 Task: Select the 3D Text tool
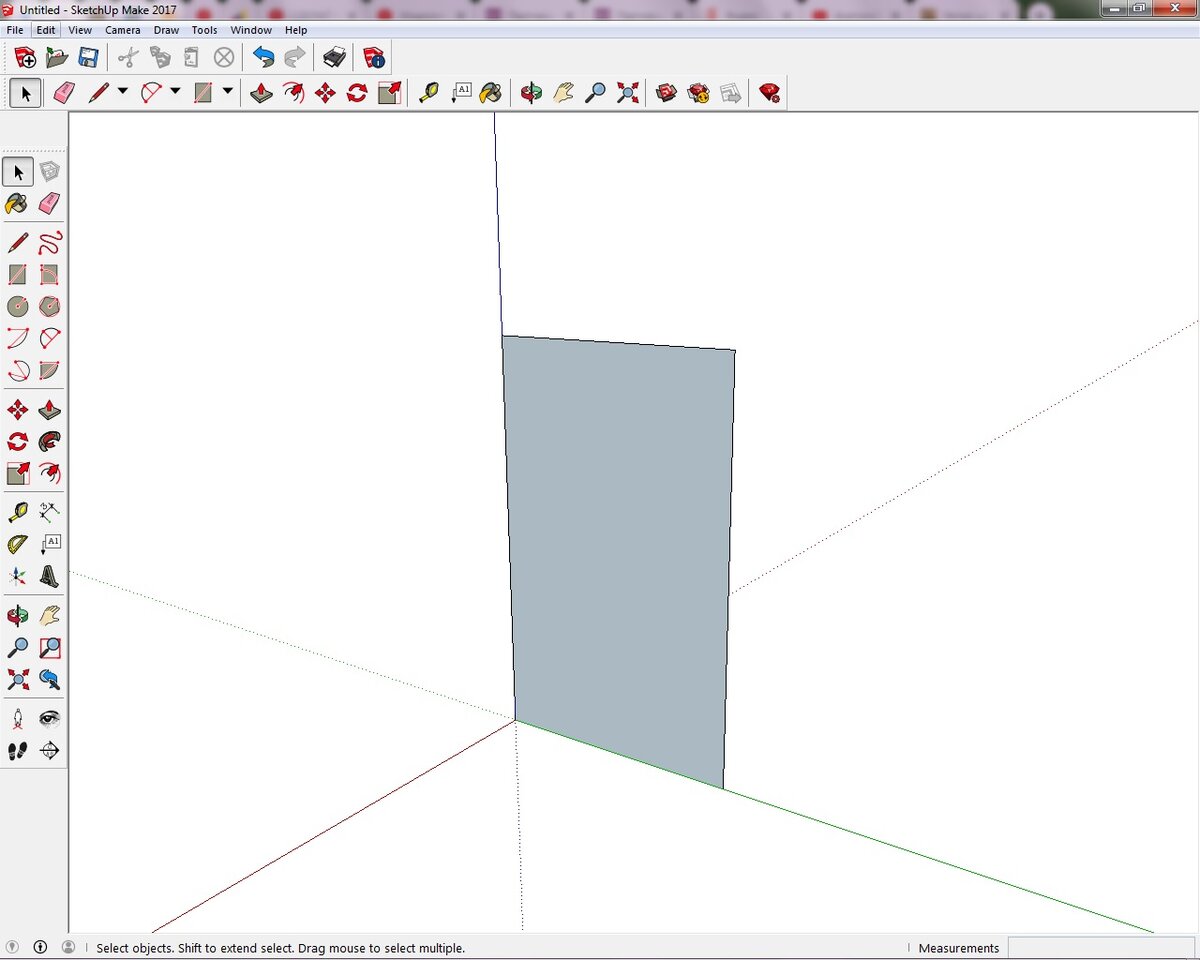tap(50, 576)
